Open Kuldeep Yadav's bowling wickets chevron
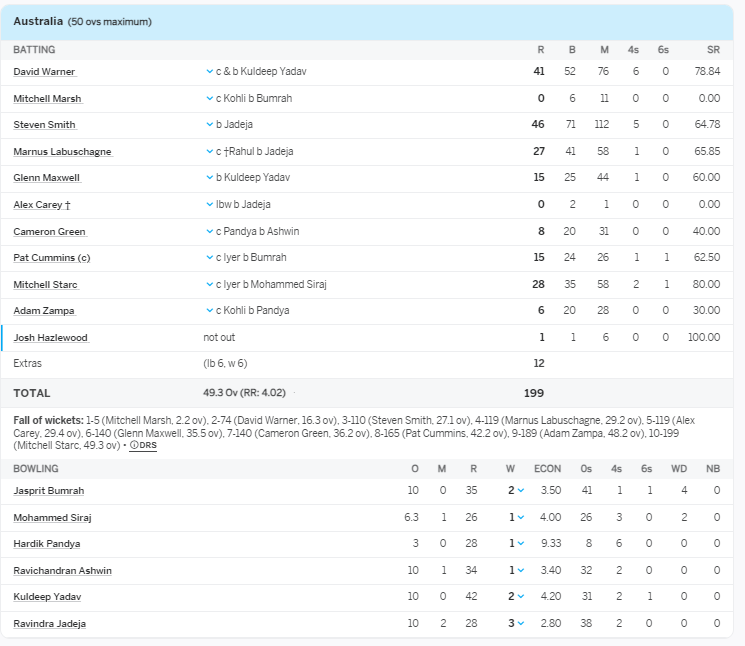Viewport: 745px width, 646px height. (x=521, y=597)
